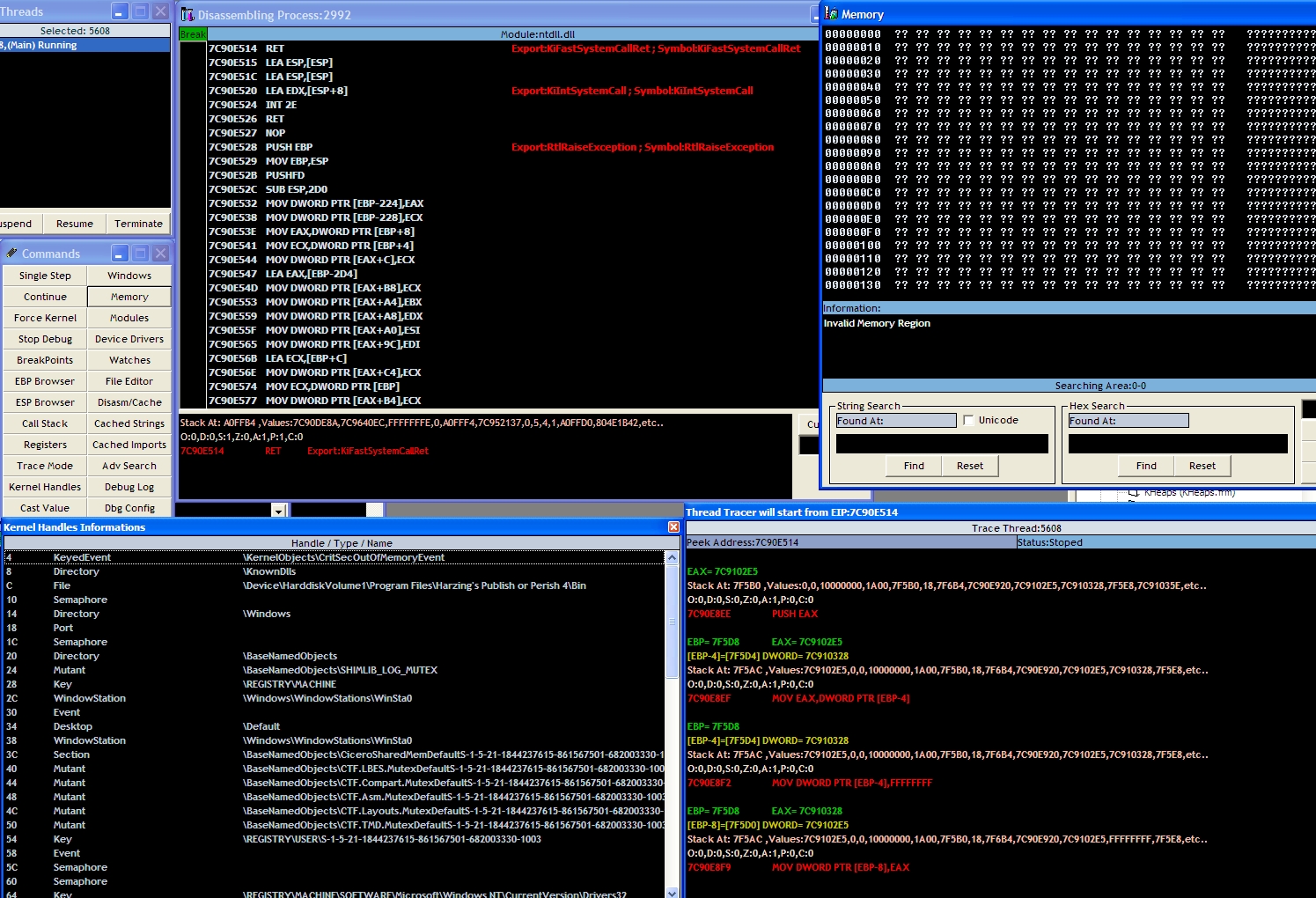Toggle Trace Mode
The width and height of the screenshot is (1316, 898).
[x=44, y=466]
